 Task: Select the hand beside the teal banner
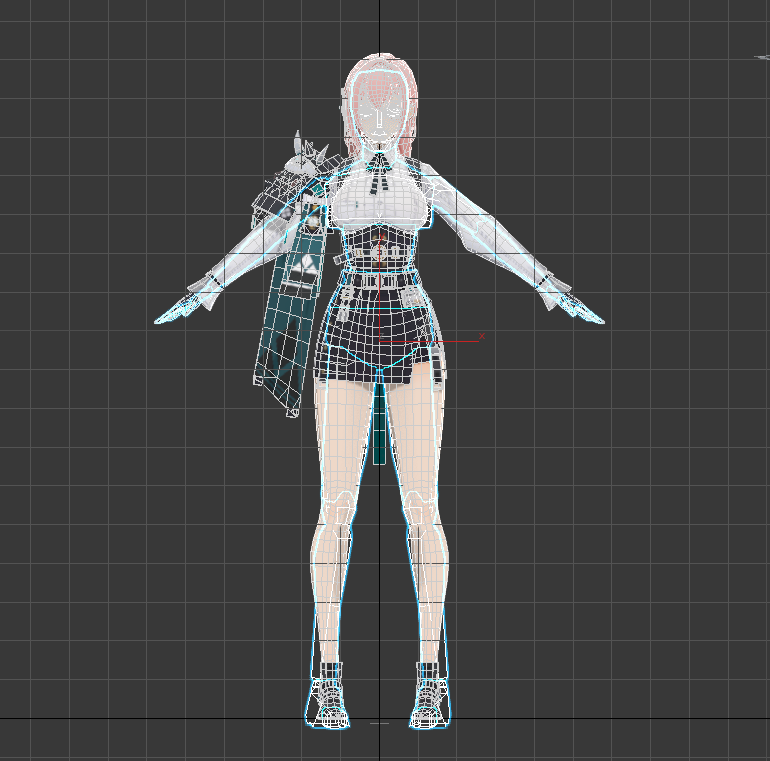point(178,309)
